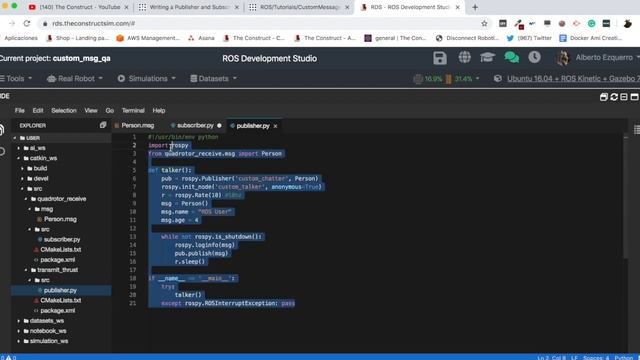Open the View menu

point(91,111)
